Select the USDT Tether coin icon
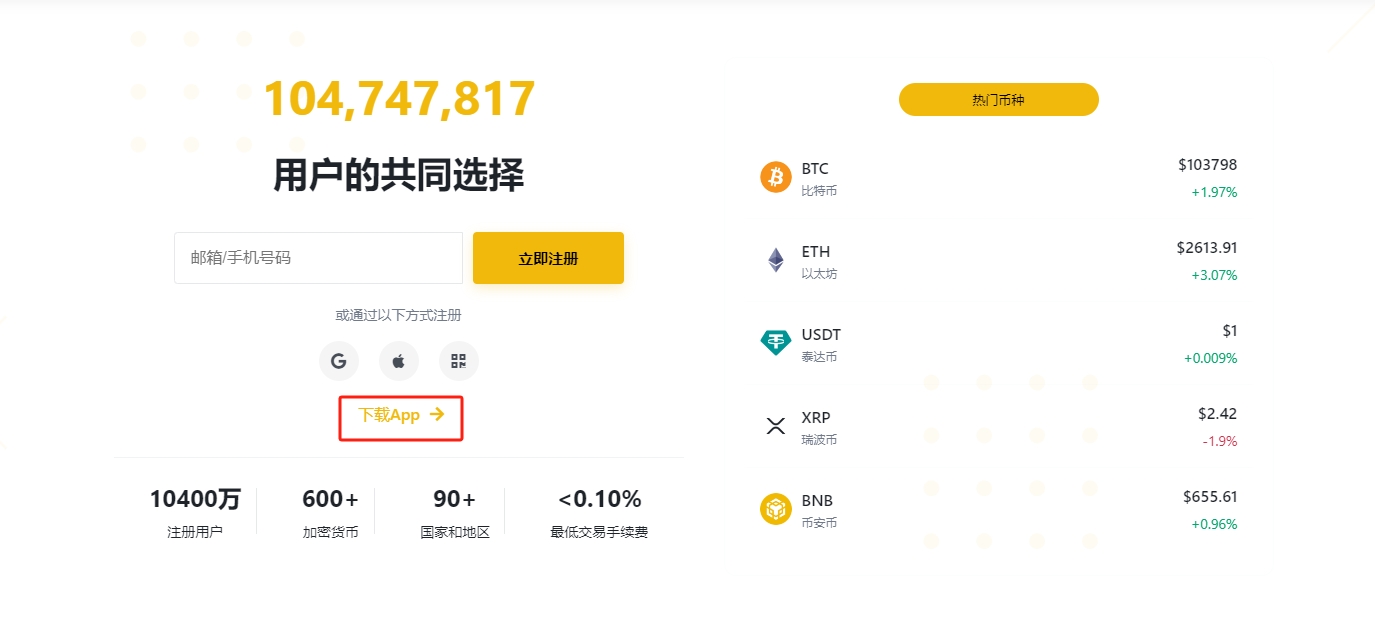This screenshot has height=633, width=1375. 775,342
